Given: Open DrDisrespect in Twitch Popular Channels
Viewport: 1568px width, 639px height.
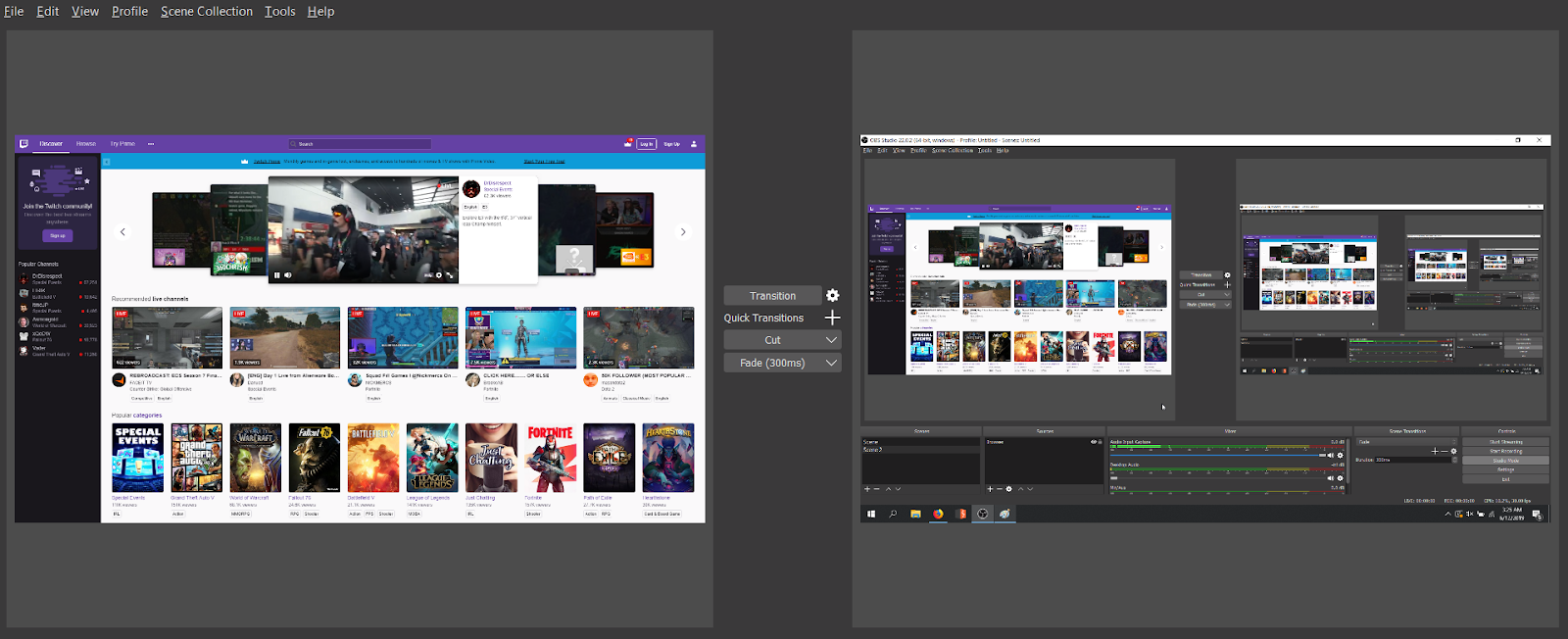Looking at the screenshot, I should point(57,278).
